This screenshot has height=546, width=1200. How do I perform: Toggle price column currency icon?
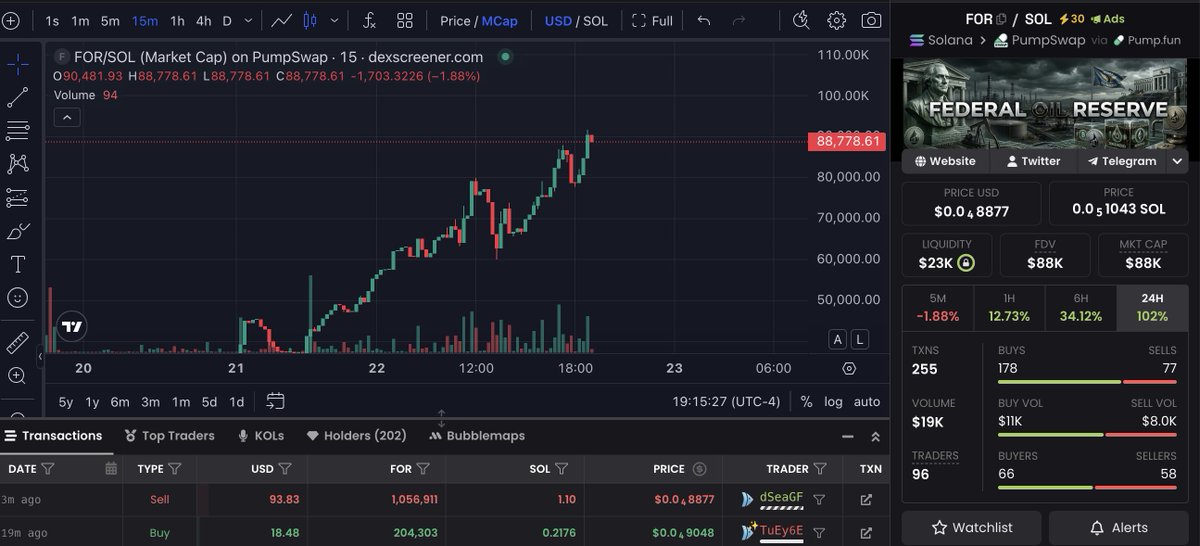click(x=699, y=468)
